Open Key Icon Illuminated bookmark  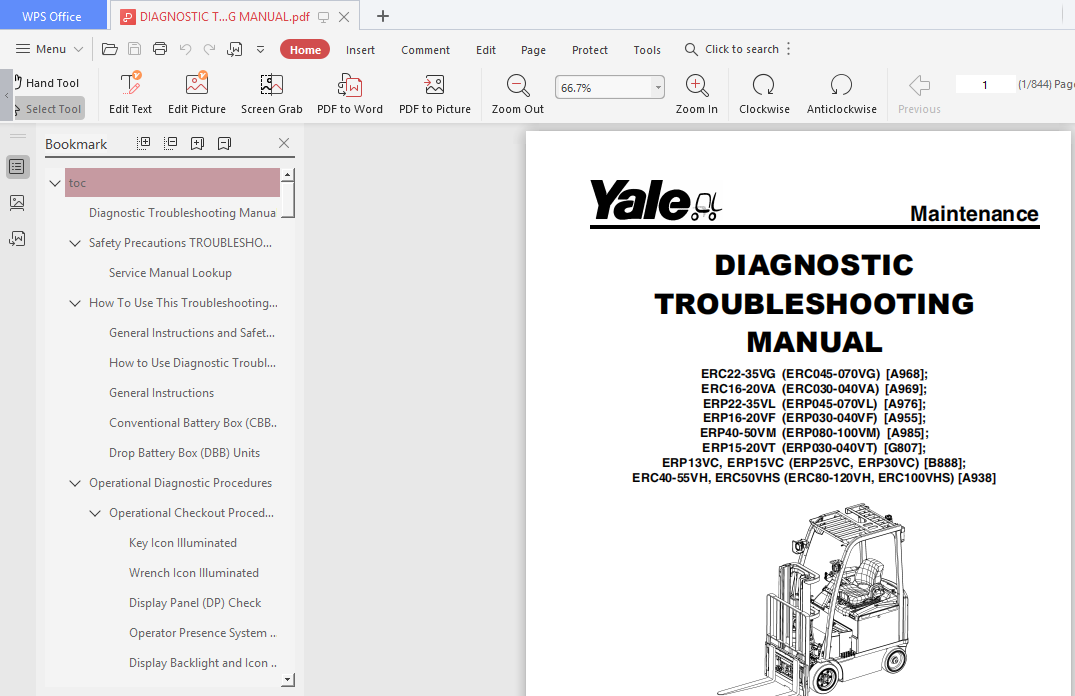[183, 543]
